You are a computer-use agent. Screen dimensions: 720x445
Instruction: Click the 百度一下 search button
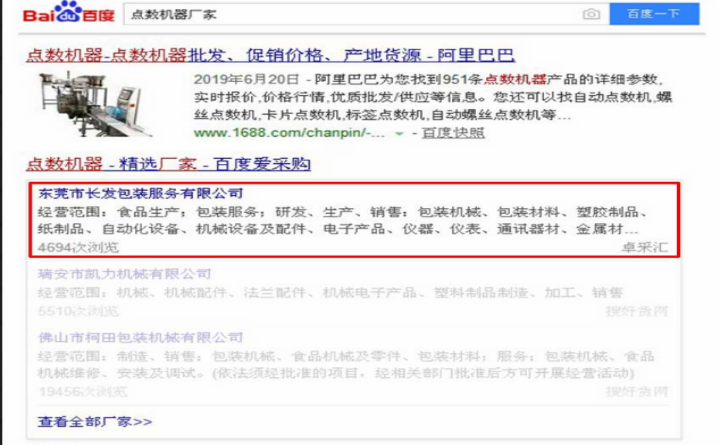(x=654, y=14)
